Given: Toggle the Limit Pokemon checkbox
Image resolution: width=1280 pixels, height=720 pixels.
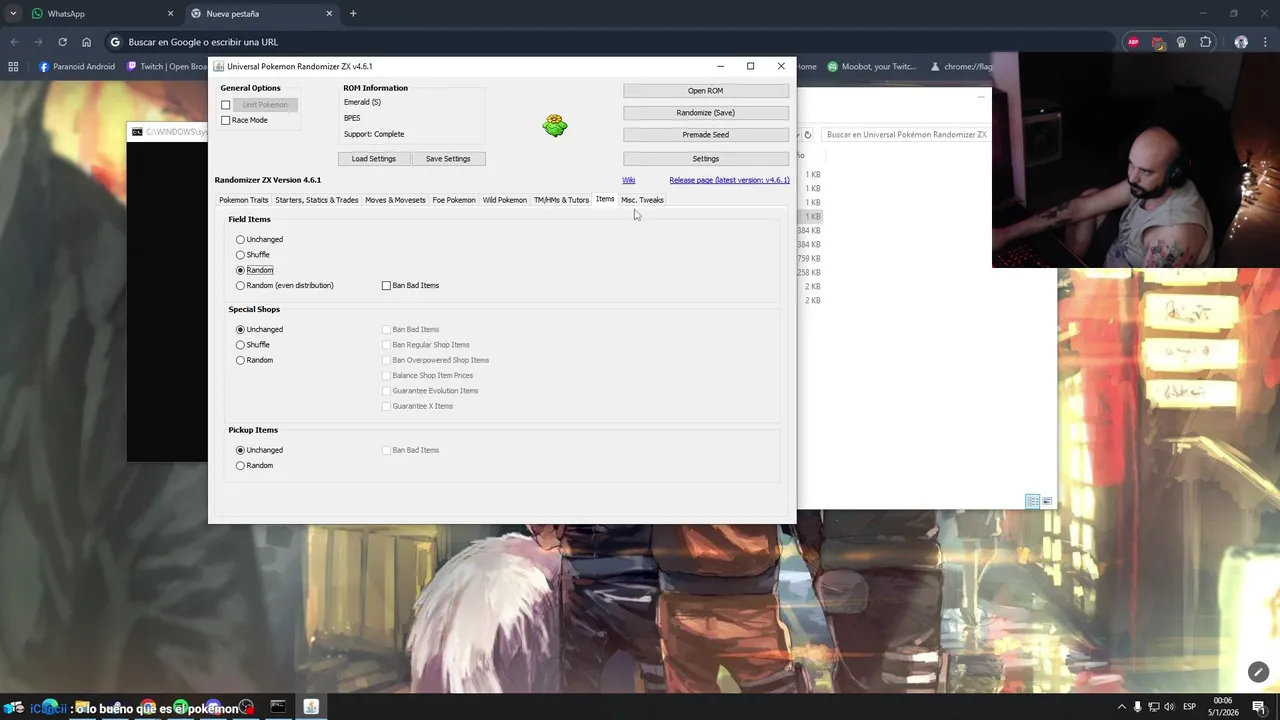Looking at the screenshot, I should 226,105.
